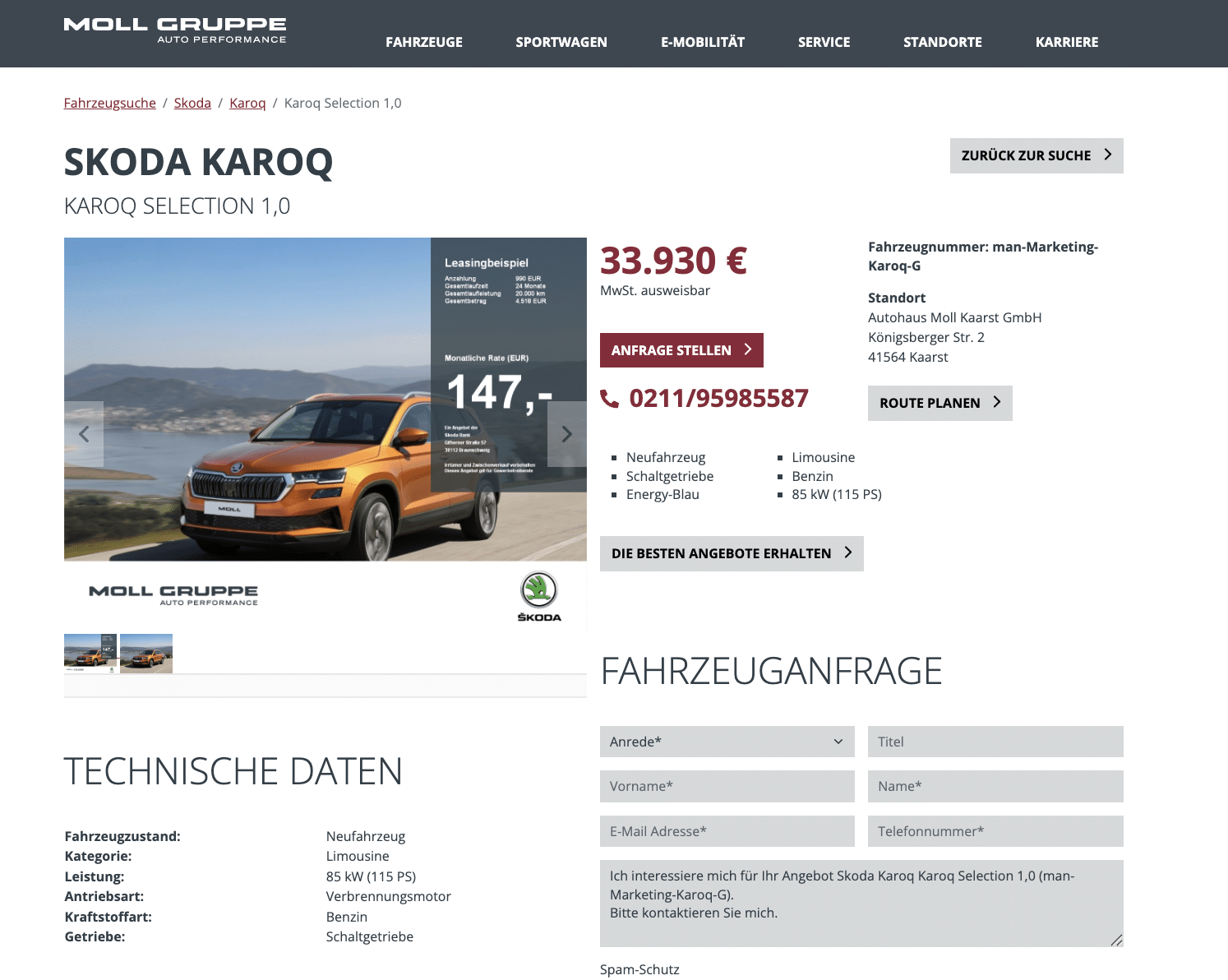The width and height of the screenshot is (1228, 980).
Task: Focus the Name input field
Action: (995, 786)
